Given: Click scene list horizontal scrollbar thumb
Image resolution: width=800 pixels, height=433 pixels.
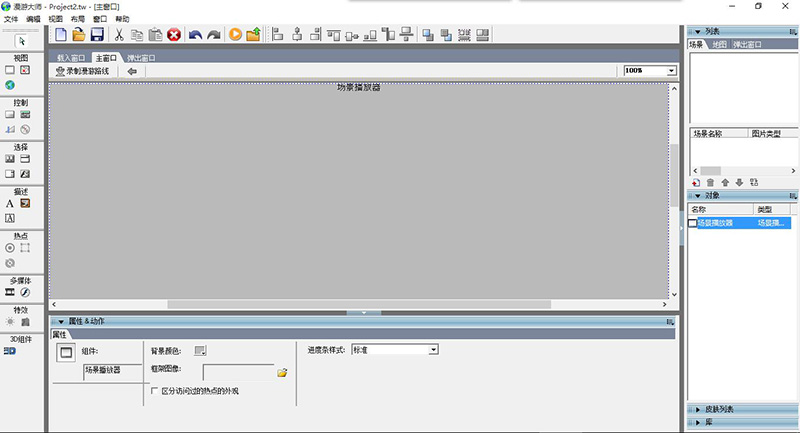Looking at the screenshot, I should click(710, 171).
